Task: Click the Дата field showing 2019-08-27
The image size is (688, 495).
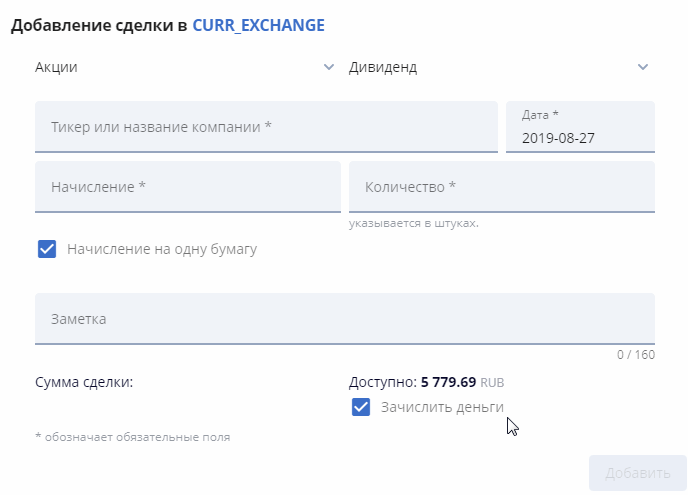Action: click(580, 128)
